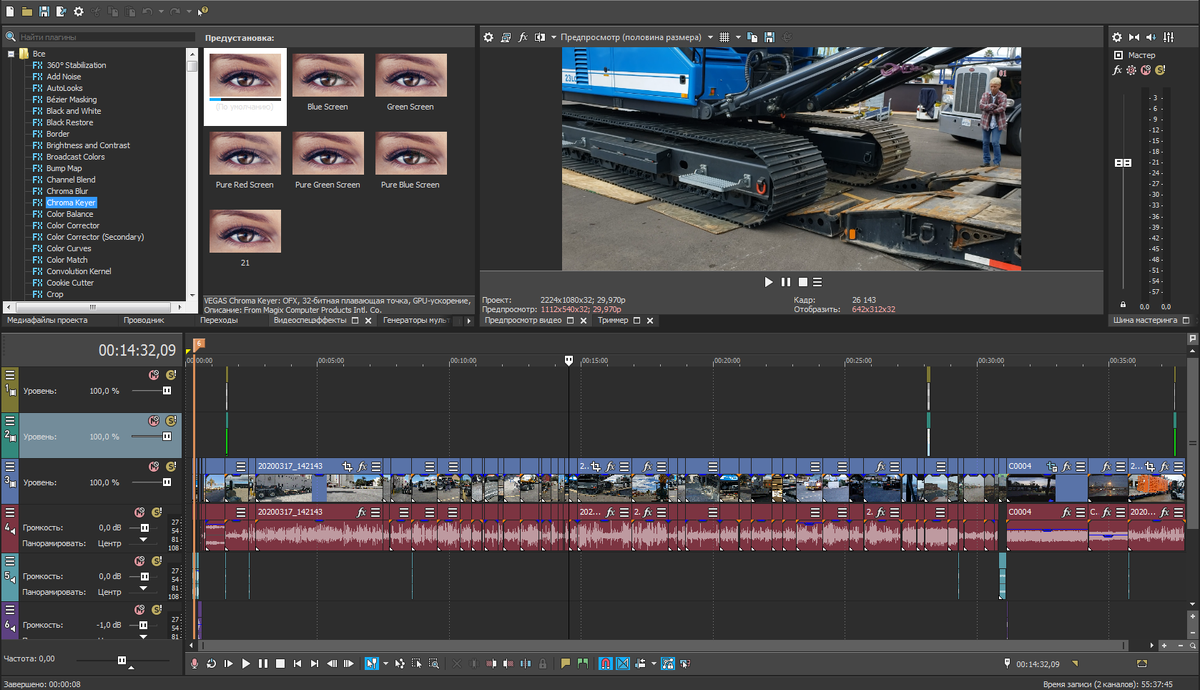Select the 'Color Curves' effect in plugin list
The width and height of the screenshot is (1200, 690).
69,248
